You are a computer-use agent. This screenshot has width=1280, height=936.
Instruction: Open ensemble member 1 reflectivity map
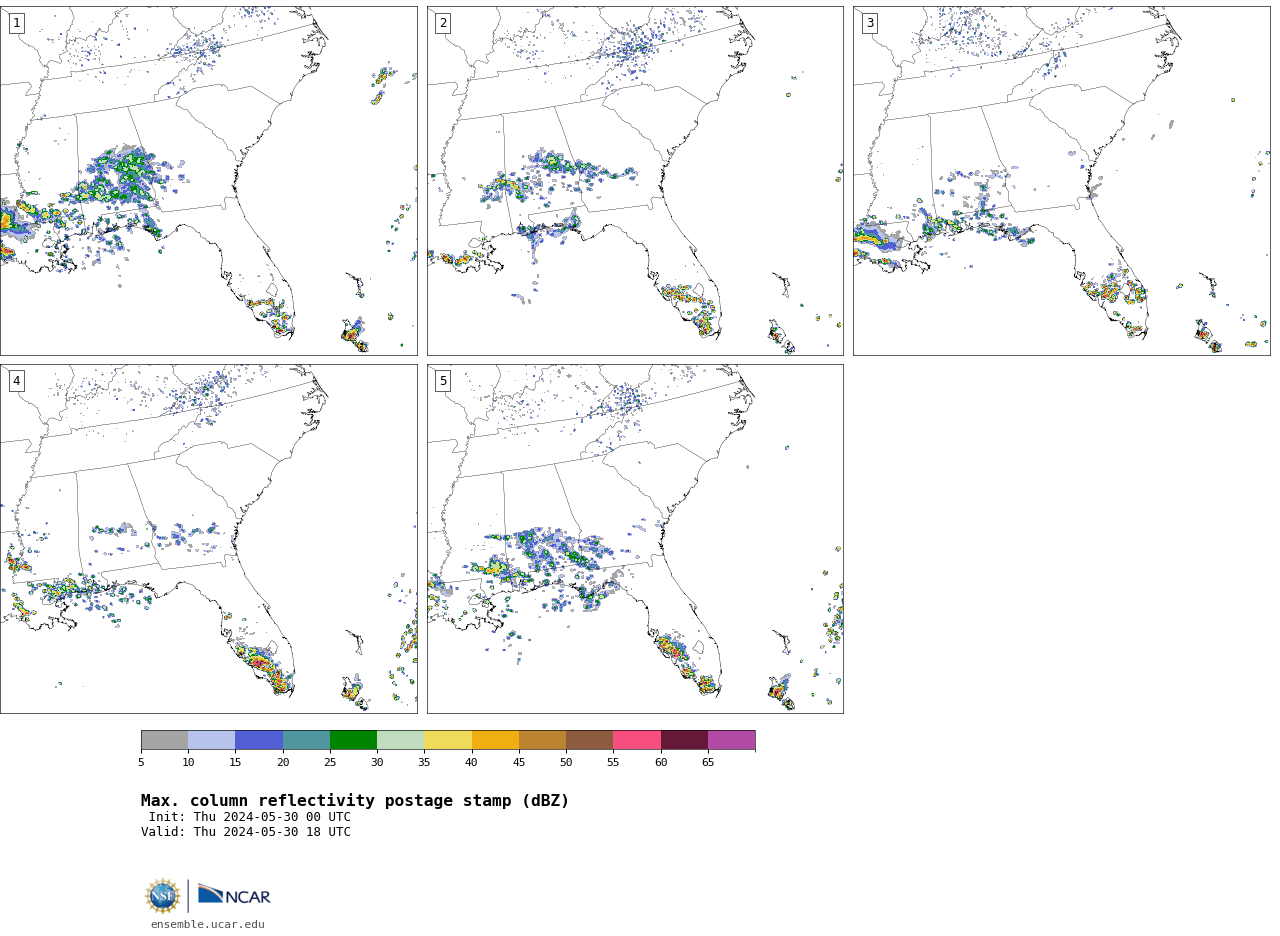pyautogui.click(x=208, y=181)
